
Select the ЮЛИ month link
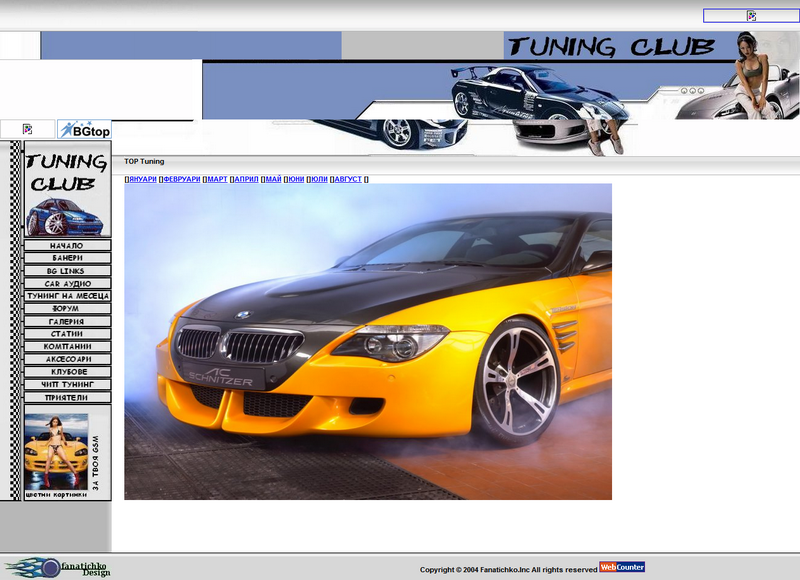319,179
